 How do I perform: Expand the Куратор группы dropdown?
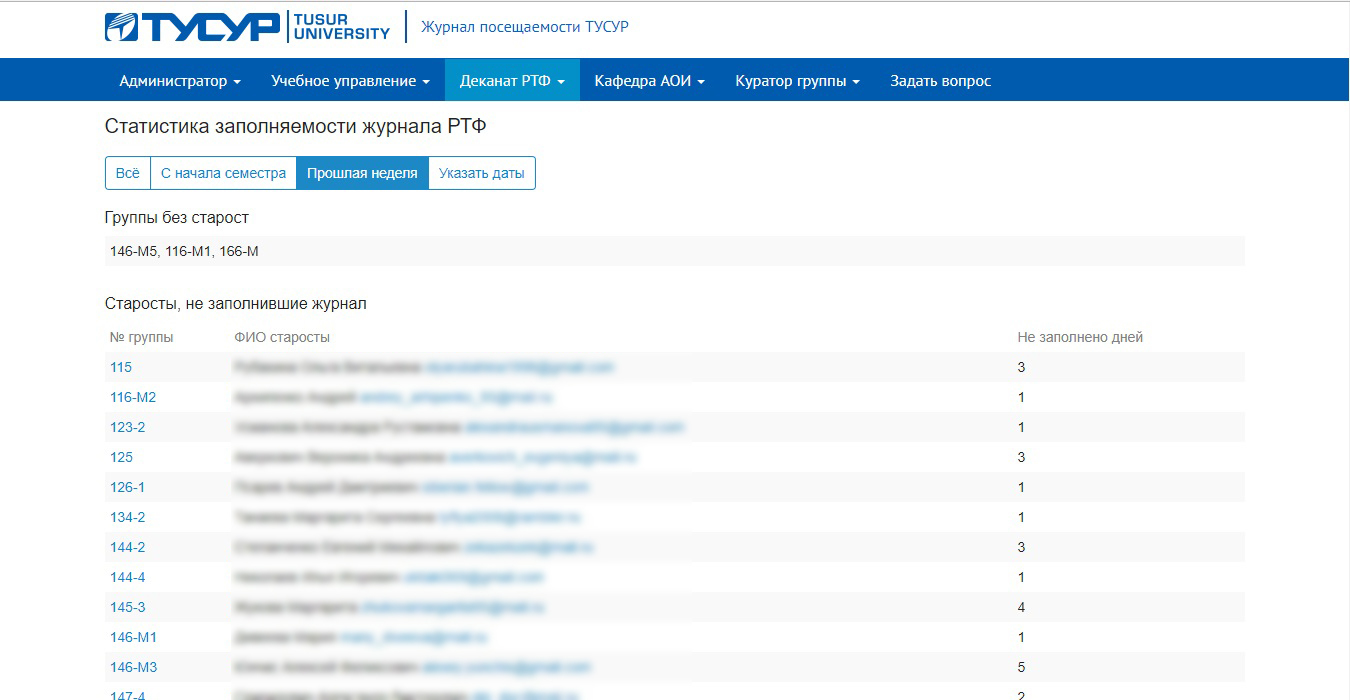[x=797, y=81]
